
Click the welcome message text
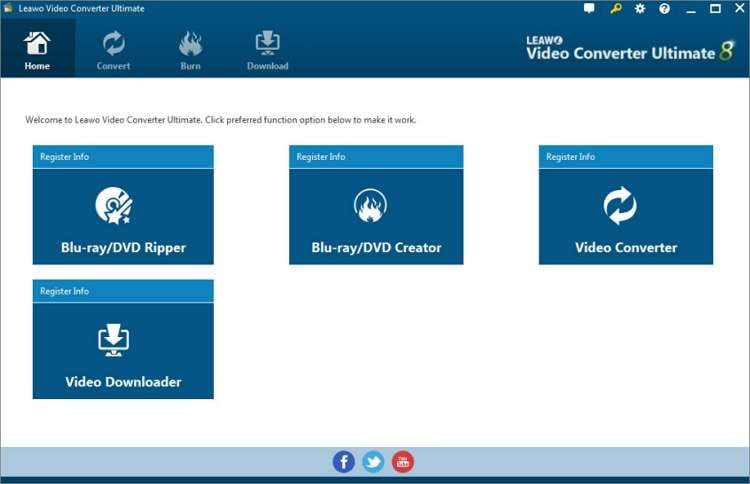click(221, 120)
